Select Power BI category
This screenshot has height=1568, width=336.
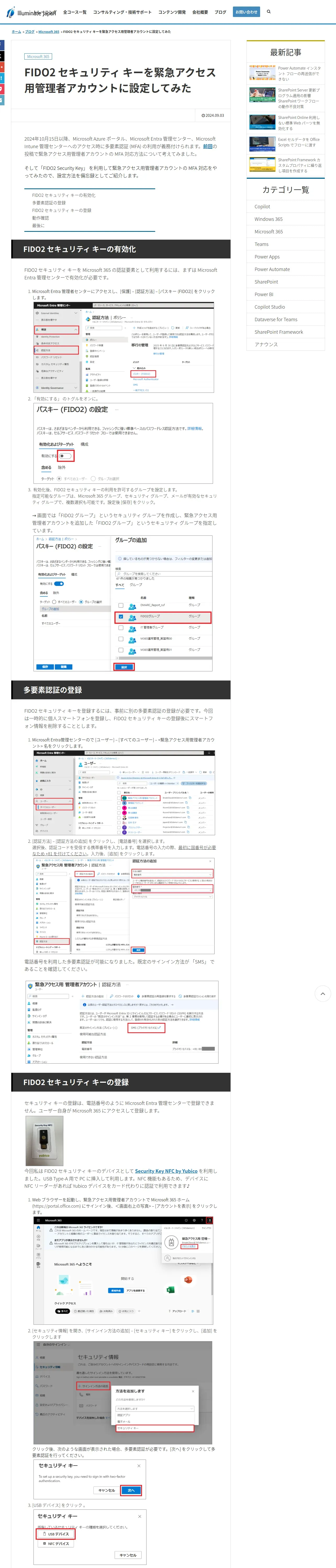click(285, 295)
